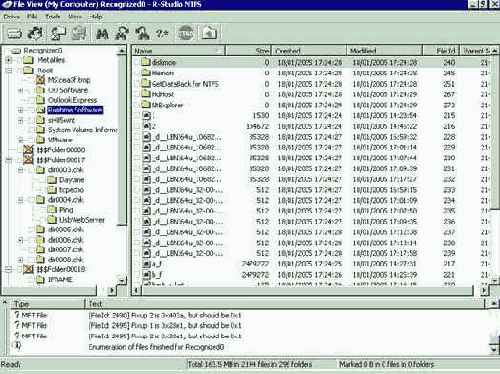Click the folder icon next to UsbWebServer
500x374 pixels.
pos(52,220)
